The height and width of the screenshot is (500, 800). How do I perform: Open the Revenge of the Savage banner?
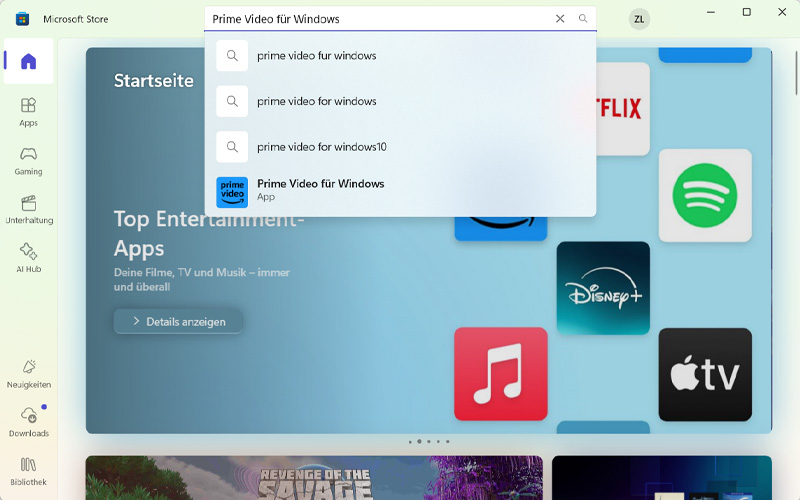pos(314,478)
